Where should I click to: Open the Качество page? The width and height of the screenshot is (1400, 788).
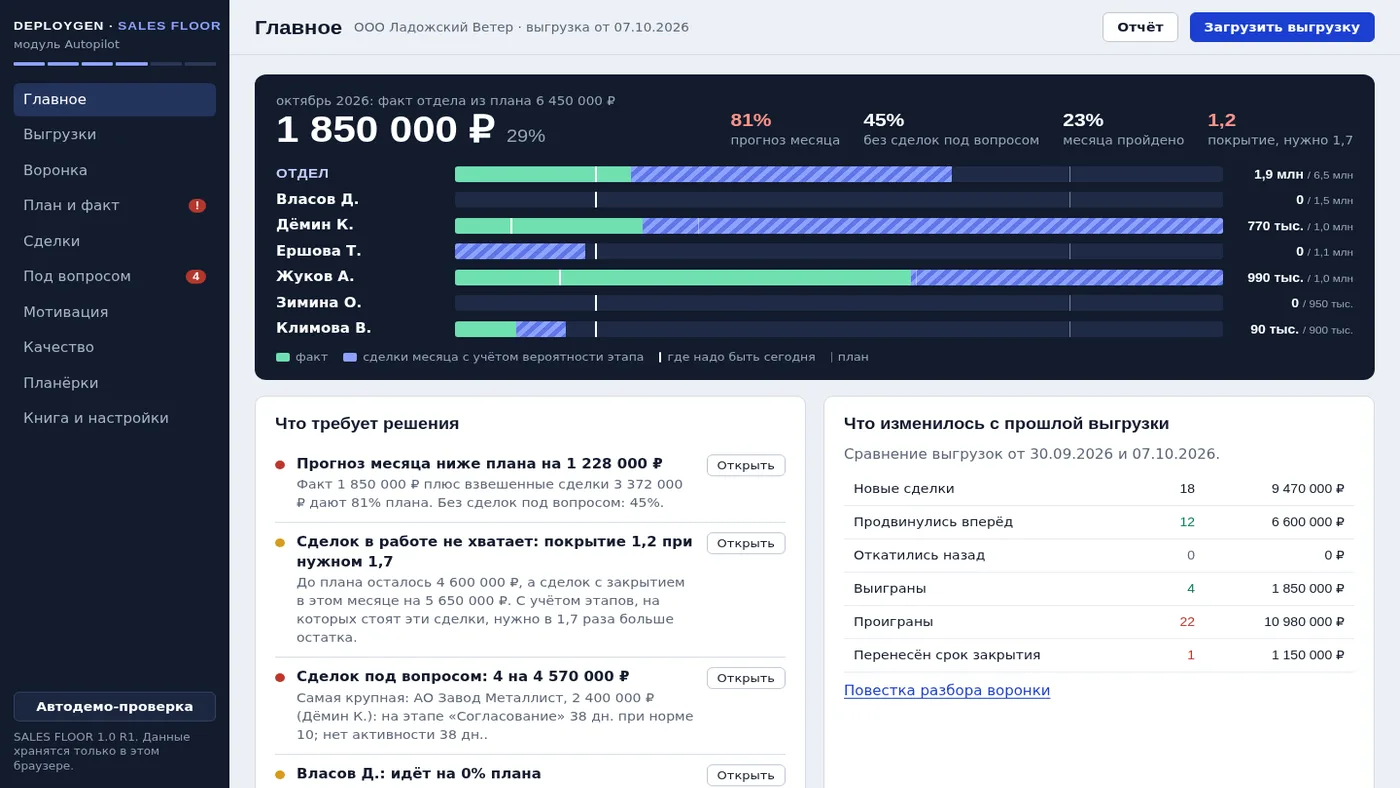click(115, 347)
